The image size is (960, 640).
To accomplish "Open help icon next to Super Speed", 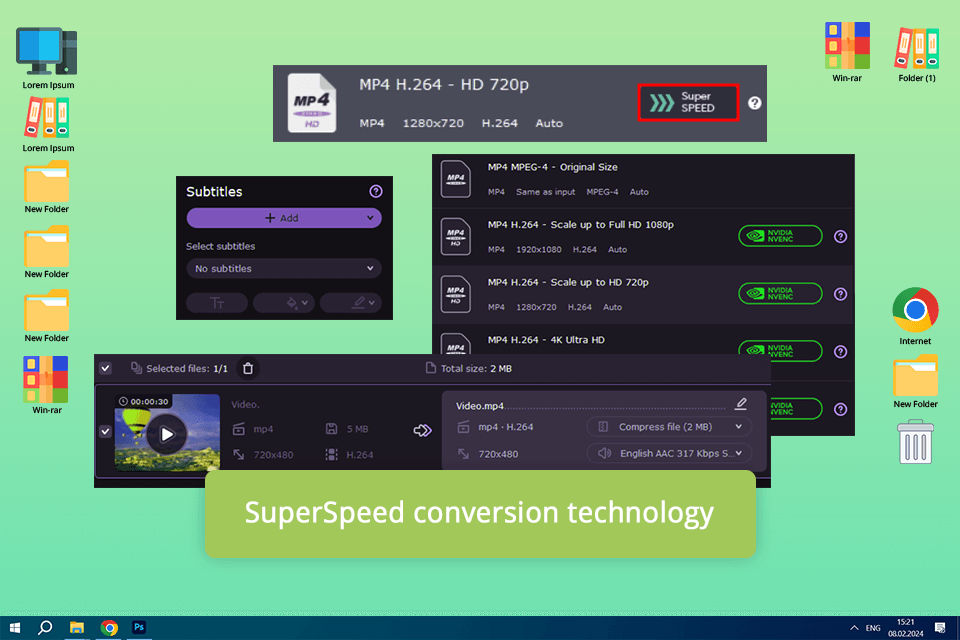I will click(x=754, y=103).
